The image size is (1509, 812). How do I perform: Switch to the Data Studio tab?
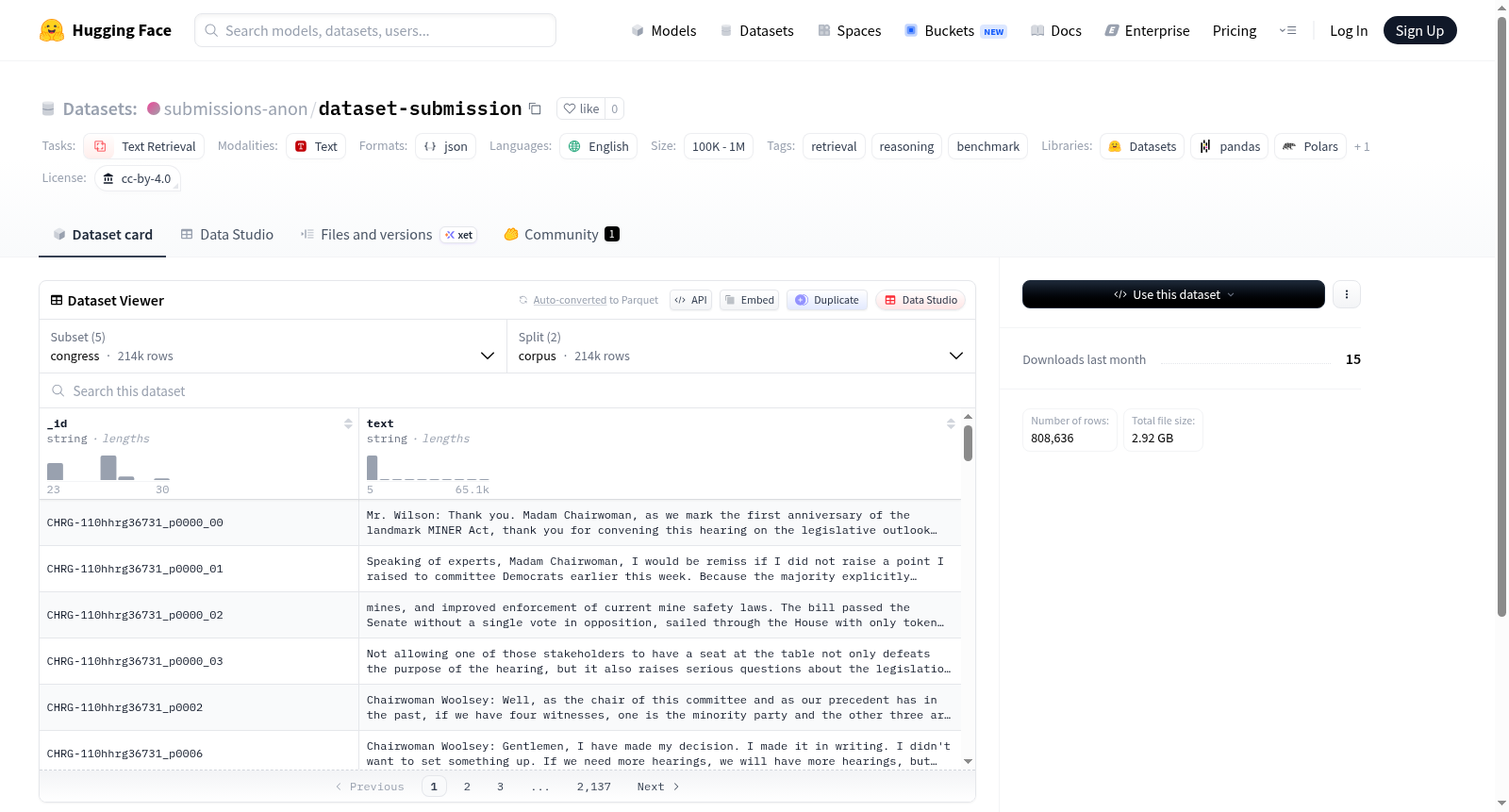[226, 234]
